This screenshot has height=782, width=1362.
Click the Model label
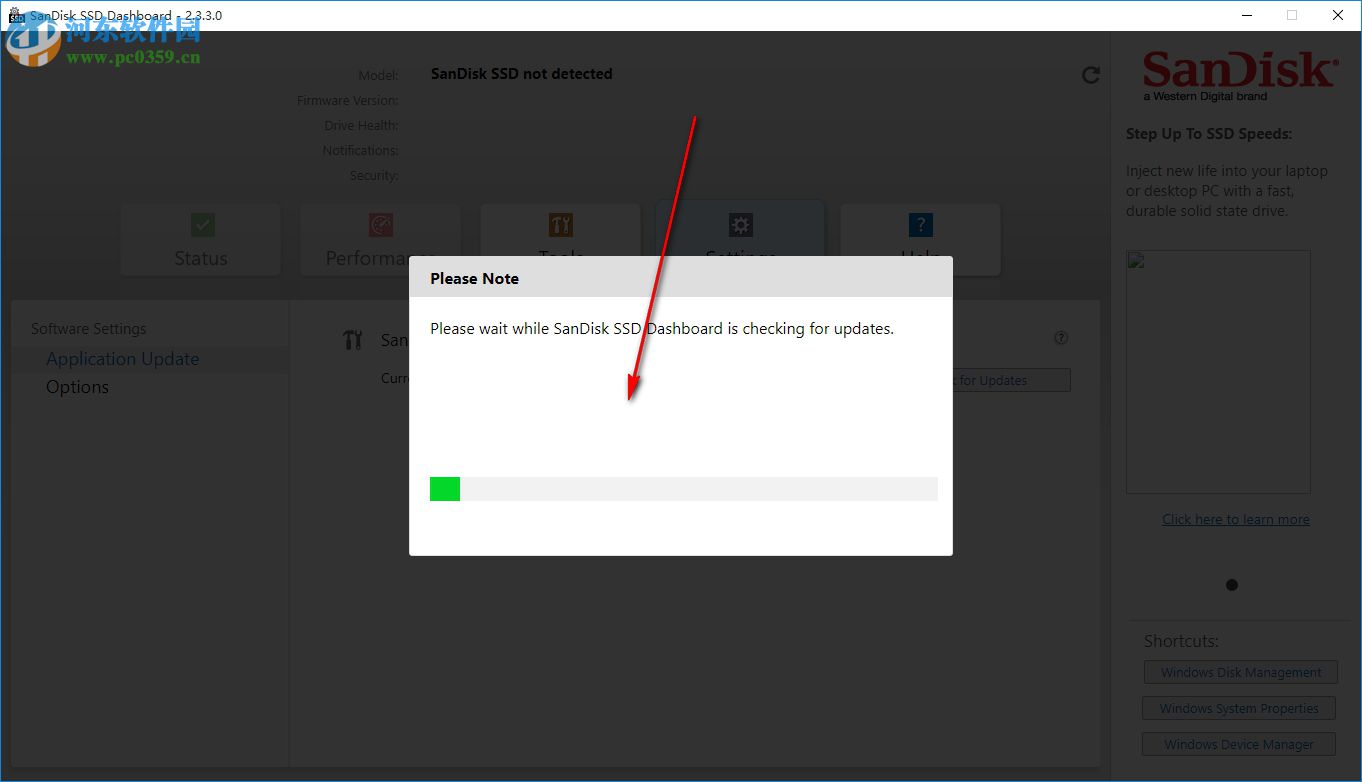pyautogui.click(x=378, y=76)
